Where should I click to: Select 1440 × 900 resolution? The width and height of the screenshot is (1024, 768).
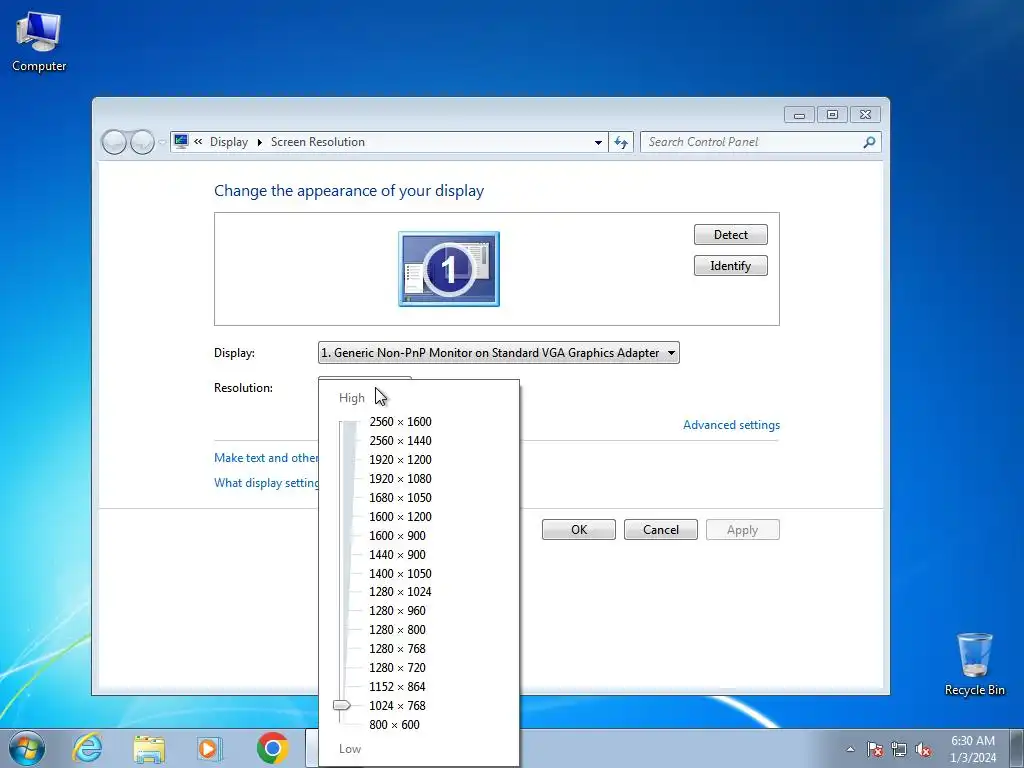(397, 554)
